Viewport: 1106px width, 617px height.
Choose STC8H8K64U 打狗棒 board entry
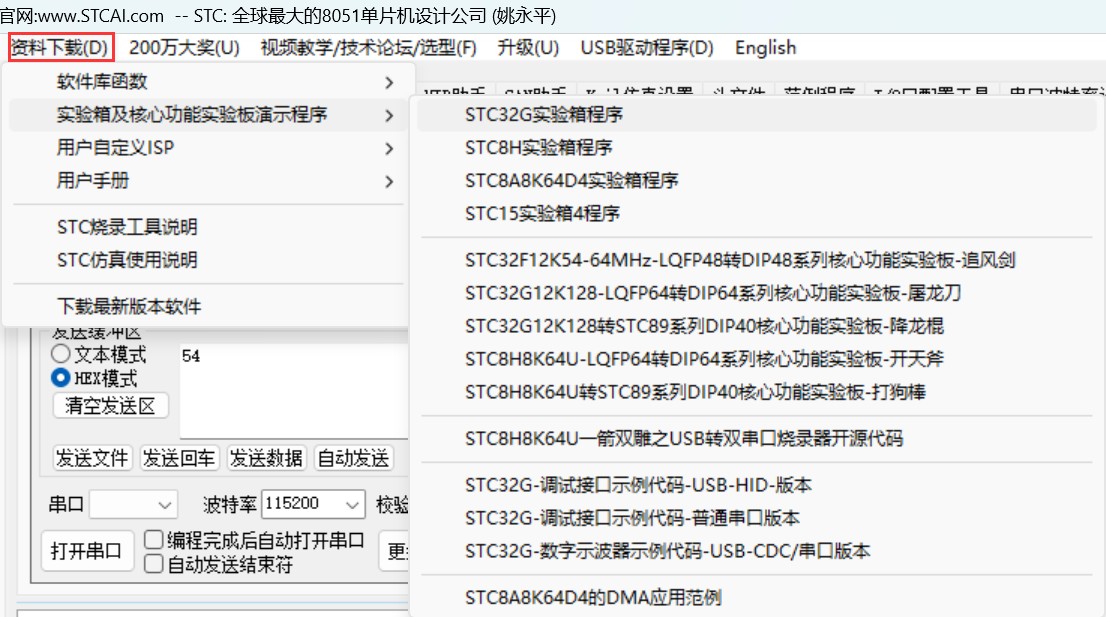tap(757, 392)
